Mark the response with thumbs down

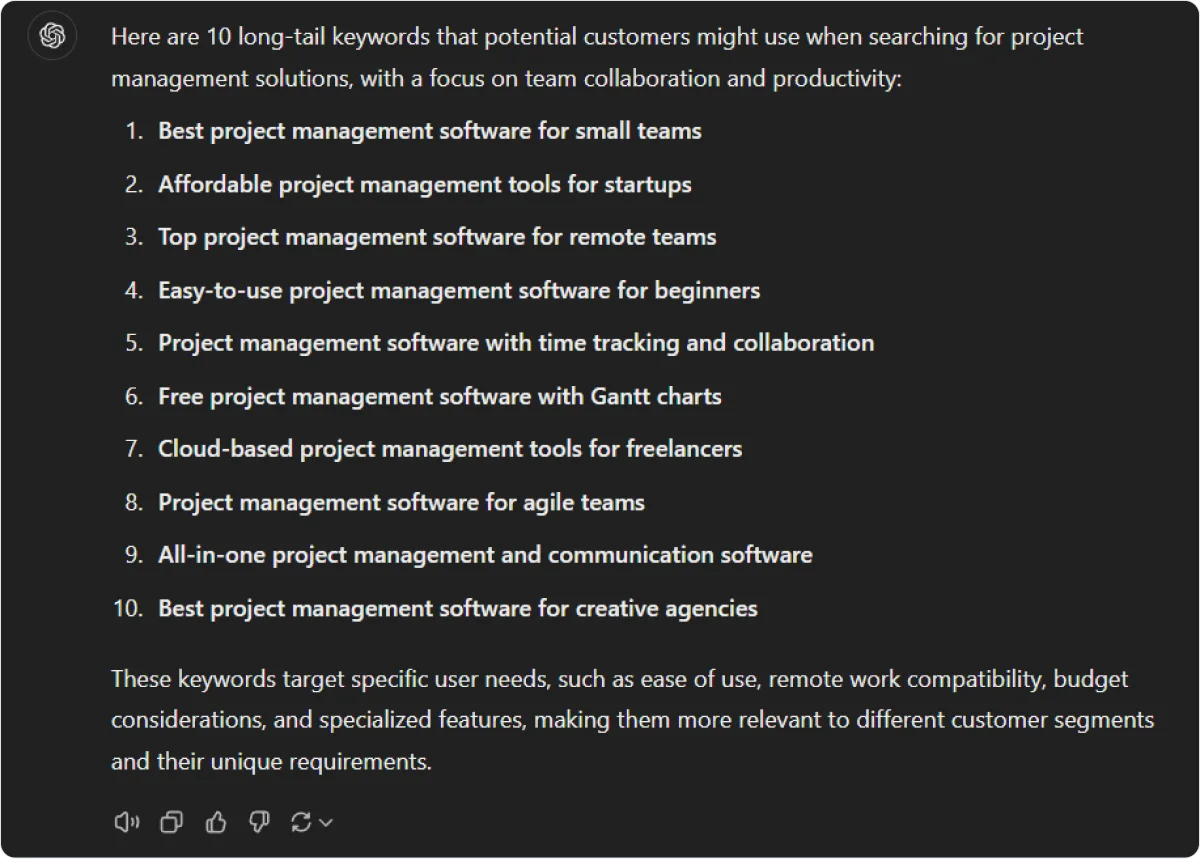[x=259, y=822]
